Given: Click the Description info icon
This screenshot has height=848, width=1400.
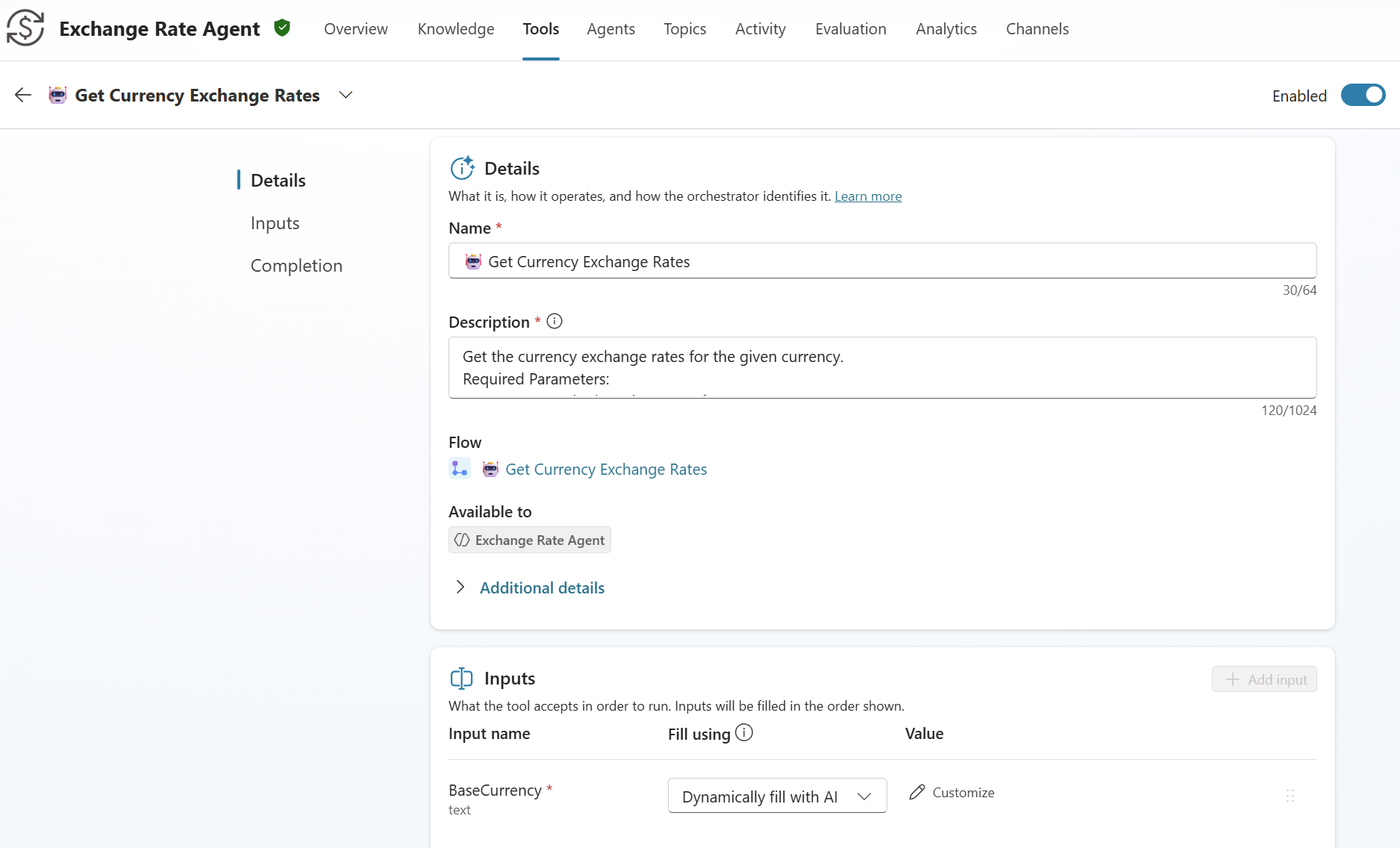Looking at the screenshot, I should (554, 321).
